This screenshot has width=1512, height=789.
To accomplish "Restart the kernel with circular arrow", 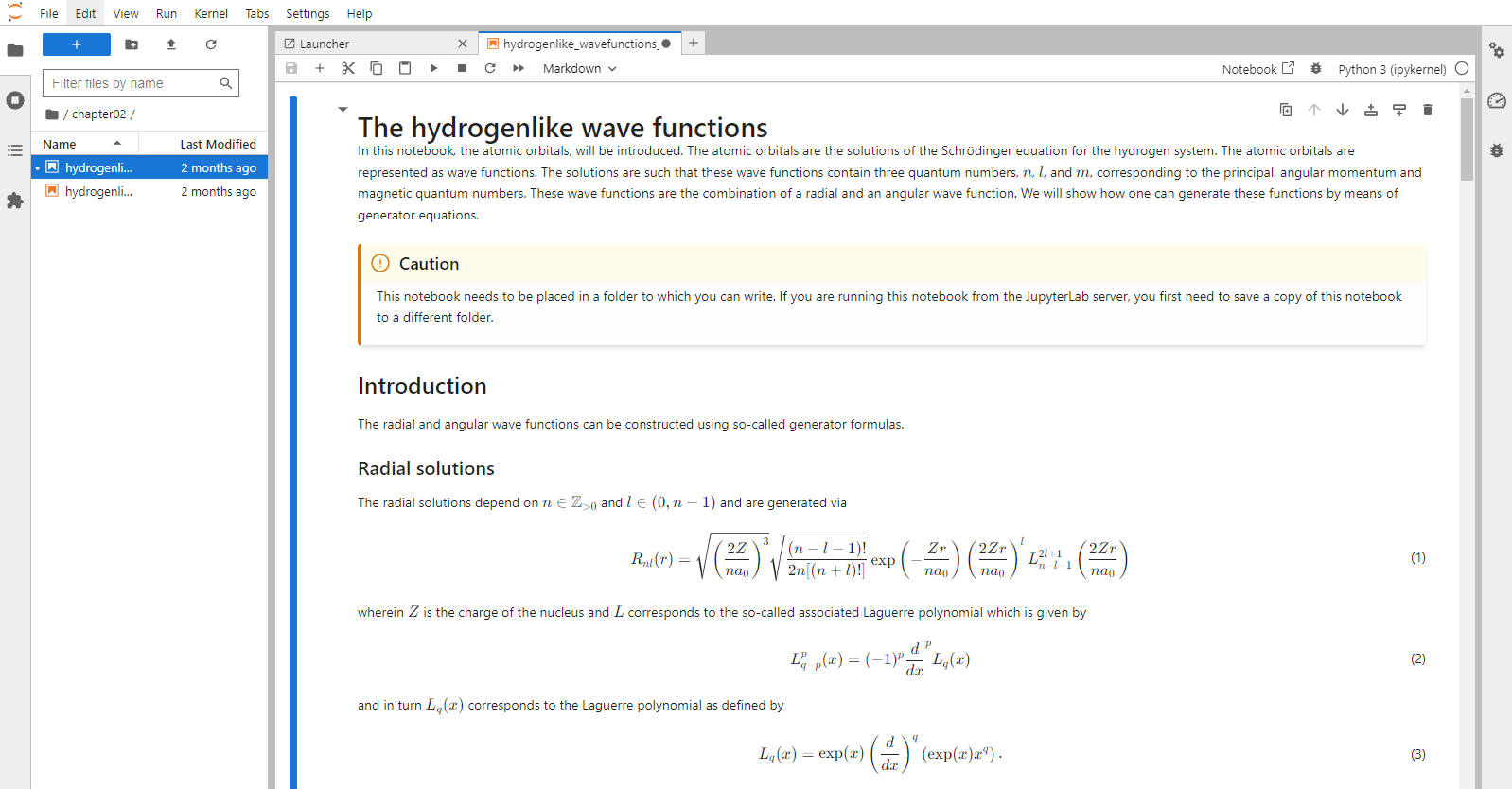I will point(490,68).
